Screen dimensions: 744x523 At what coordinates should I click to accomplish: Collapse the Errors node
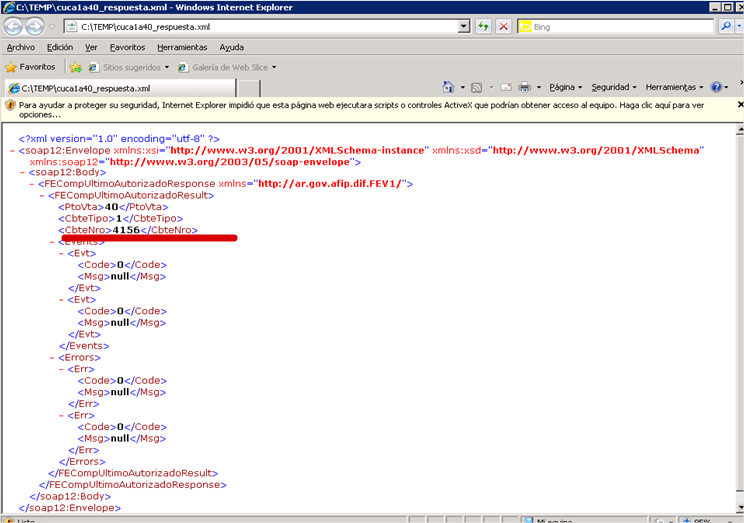point(52,358)
